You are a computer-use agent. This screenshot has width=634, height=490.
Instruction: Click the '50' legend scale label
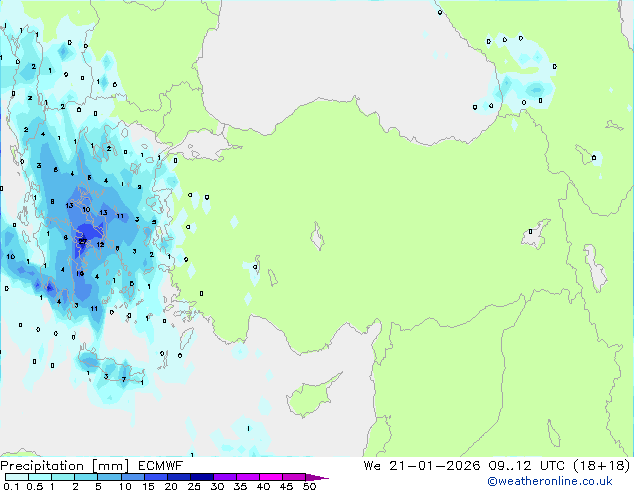click(x=310, y=486)
